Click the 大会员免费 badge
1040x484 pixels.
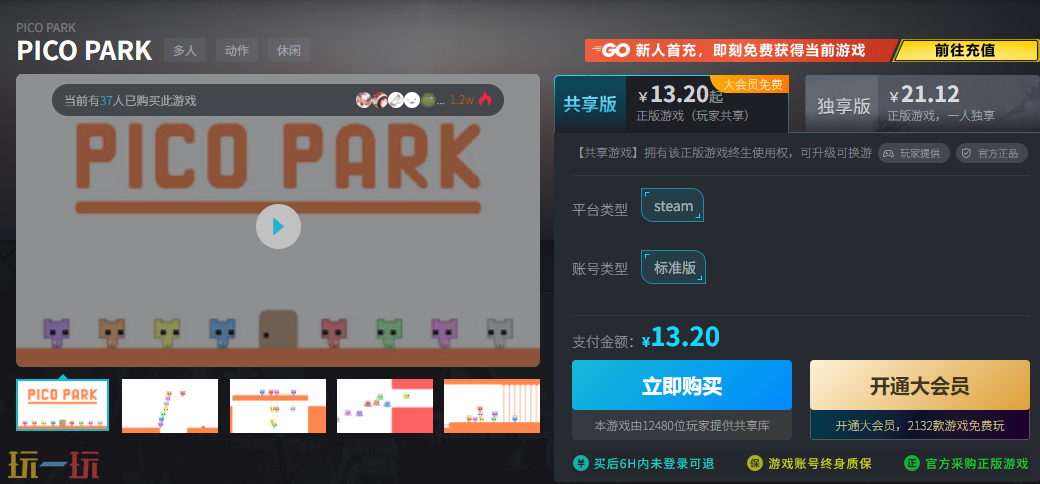click(752, 84)
